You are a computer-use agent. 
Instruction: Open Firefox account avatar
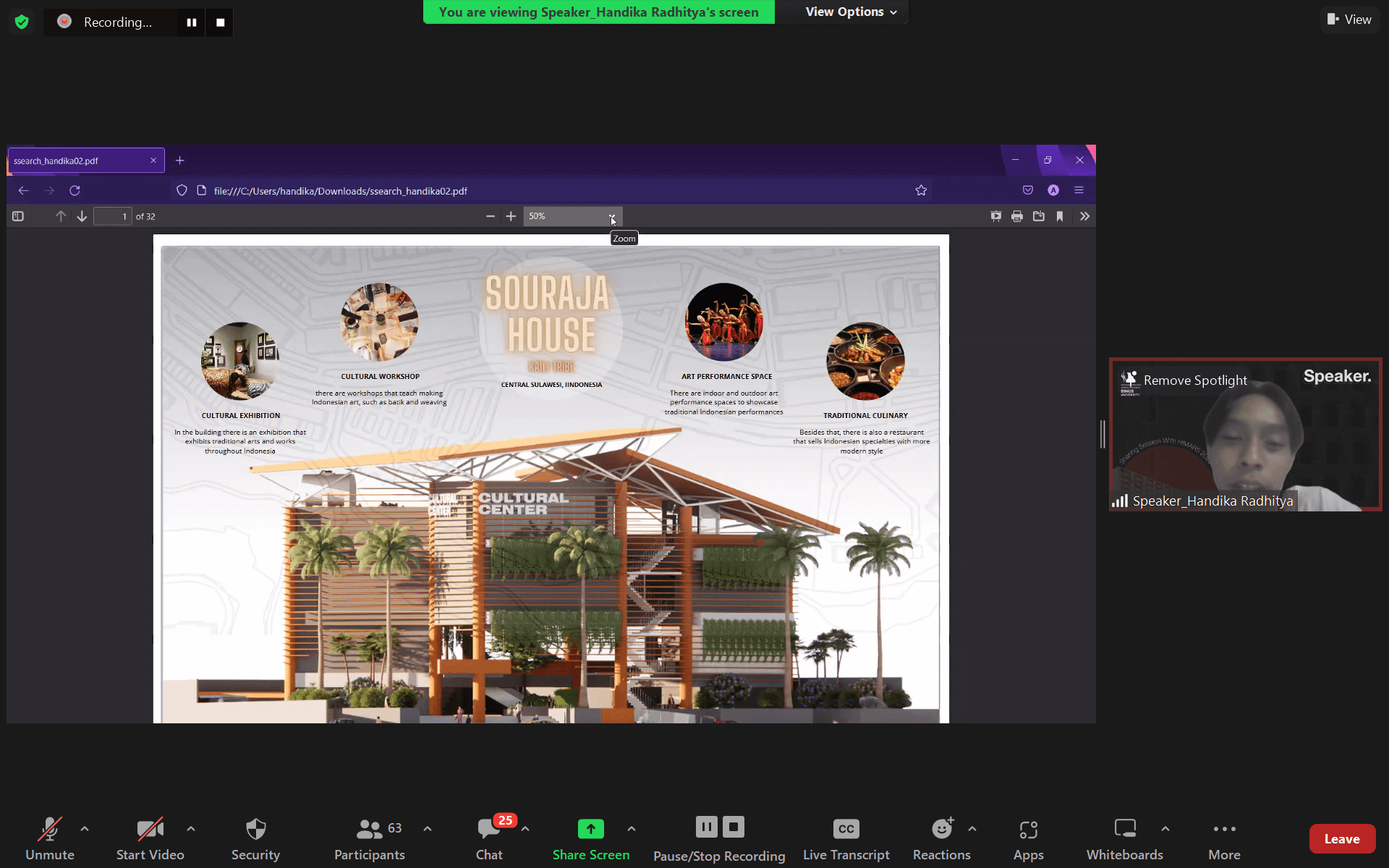point(1053,191)
